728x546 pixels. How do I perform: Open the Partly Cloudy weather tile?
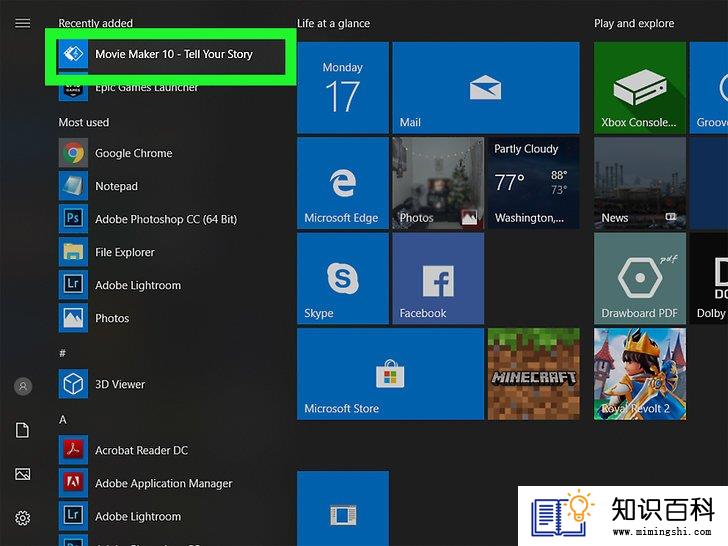pyautogui.click(x=533, y=183)
